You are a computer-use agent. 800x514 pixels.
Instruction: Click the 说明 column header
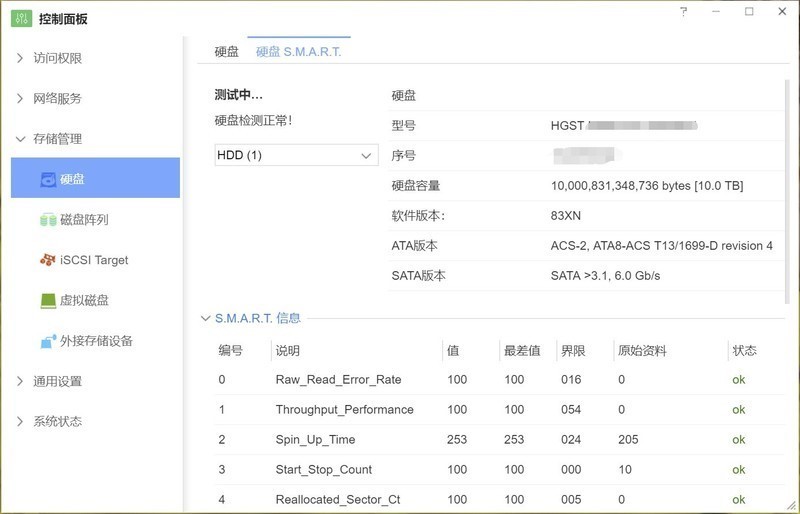click(x=288, y=351)
